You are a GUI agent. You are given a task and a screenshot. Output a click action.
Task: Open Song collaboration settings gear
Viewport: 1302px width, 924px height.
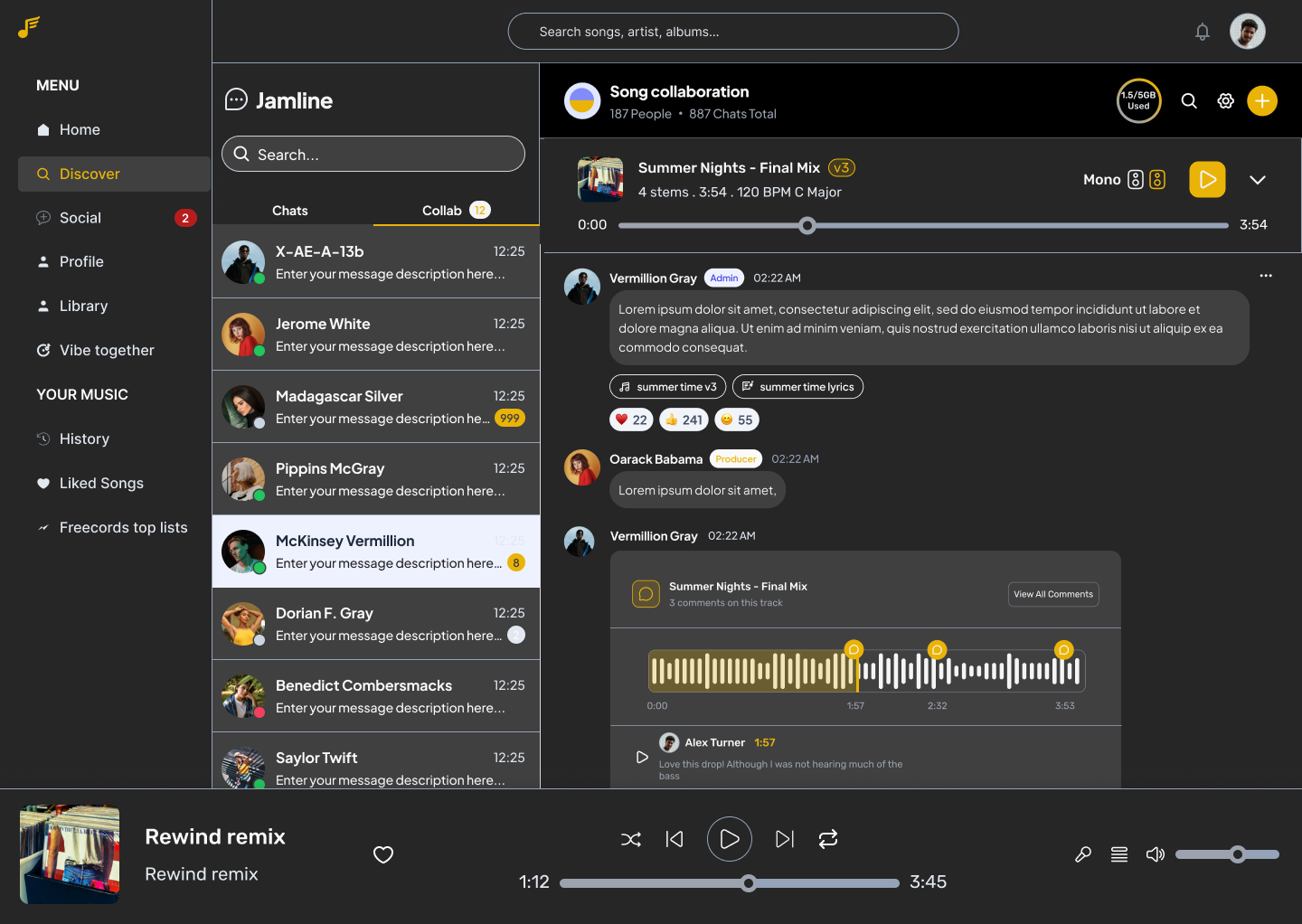coord(1225,101)
